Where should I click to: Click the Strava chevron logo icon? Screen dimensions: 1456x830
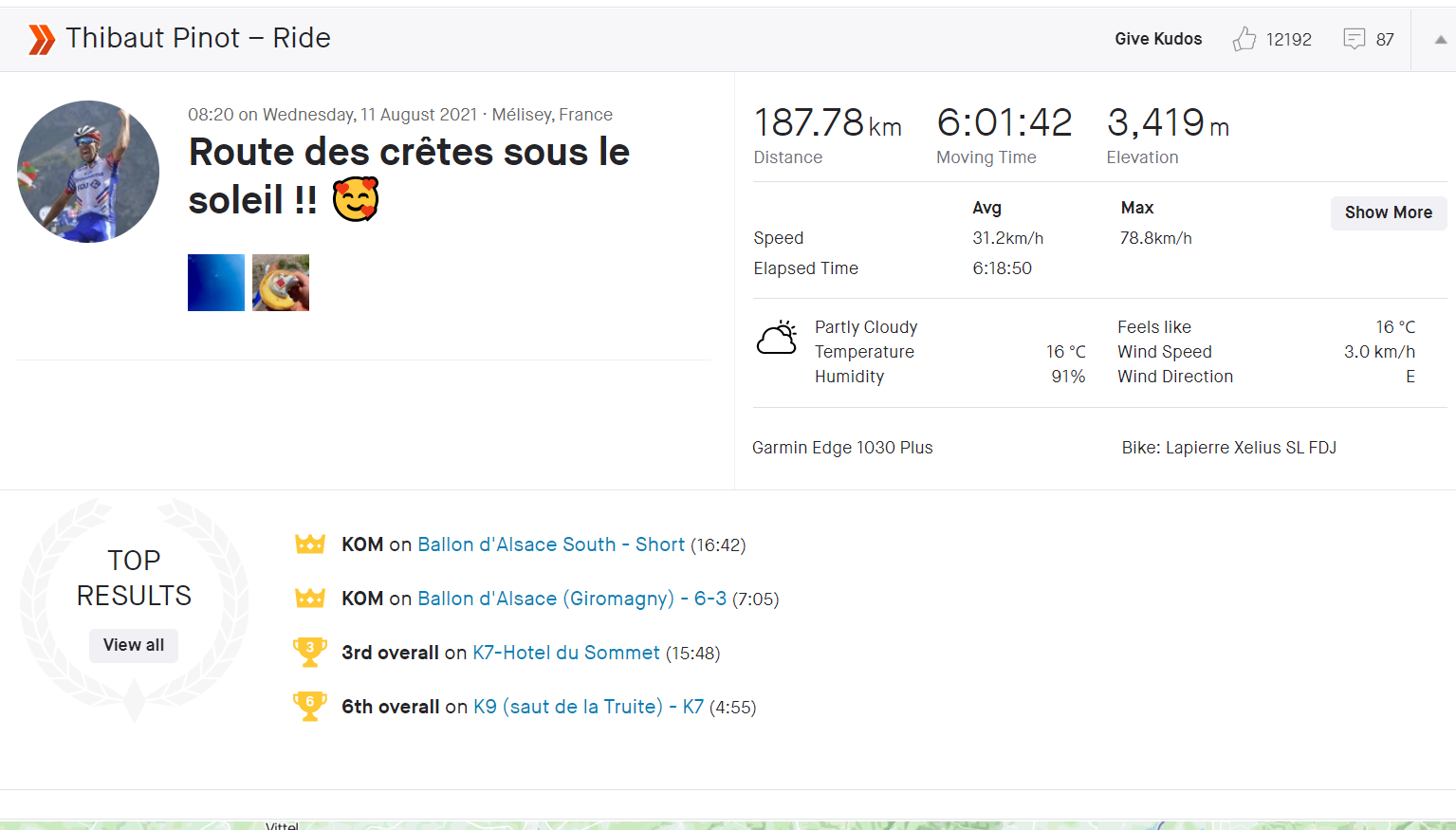(42, 39)
